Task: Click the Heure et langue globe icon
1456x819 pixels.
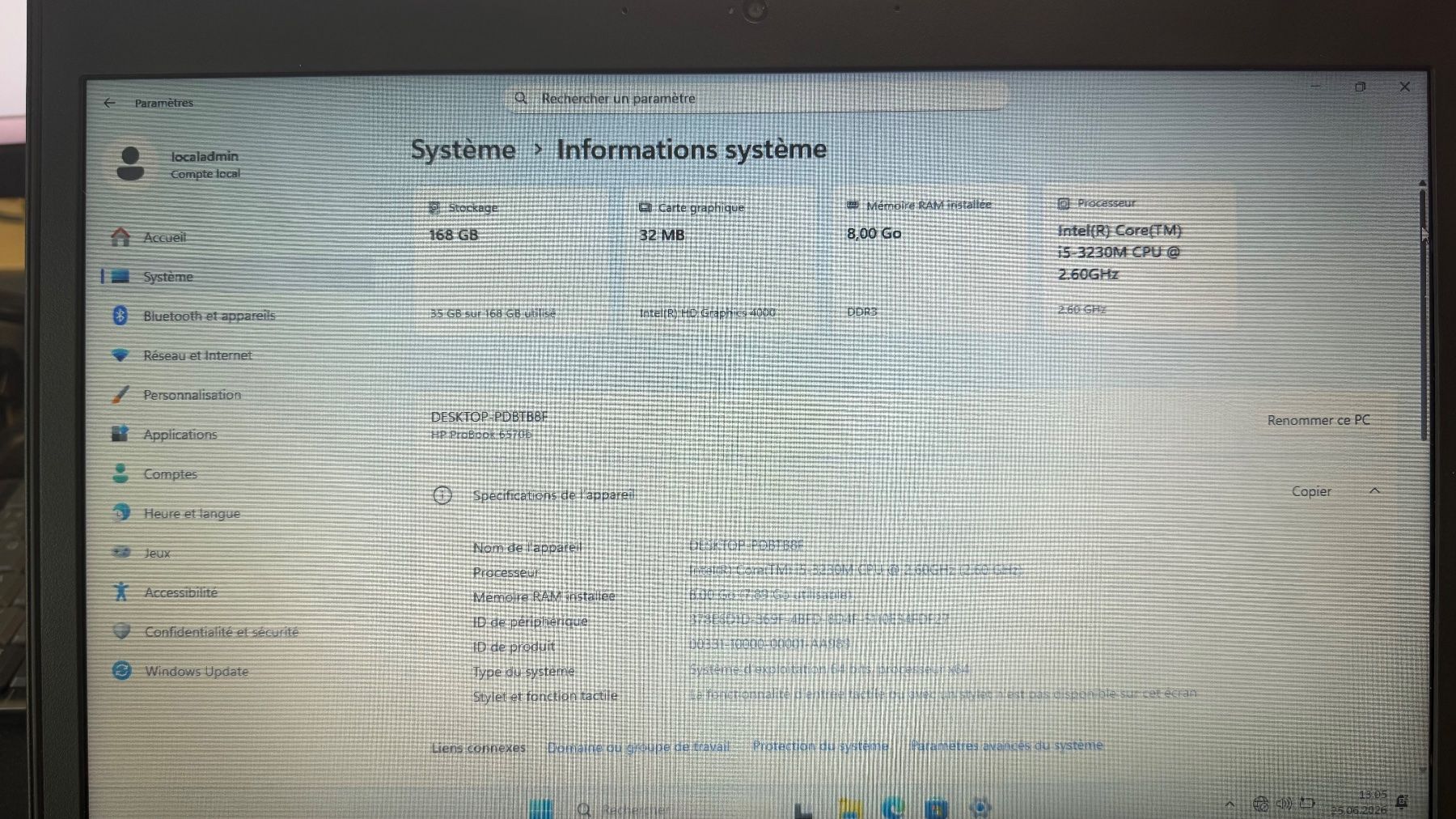Action: (x=121, y=512)
